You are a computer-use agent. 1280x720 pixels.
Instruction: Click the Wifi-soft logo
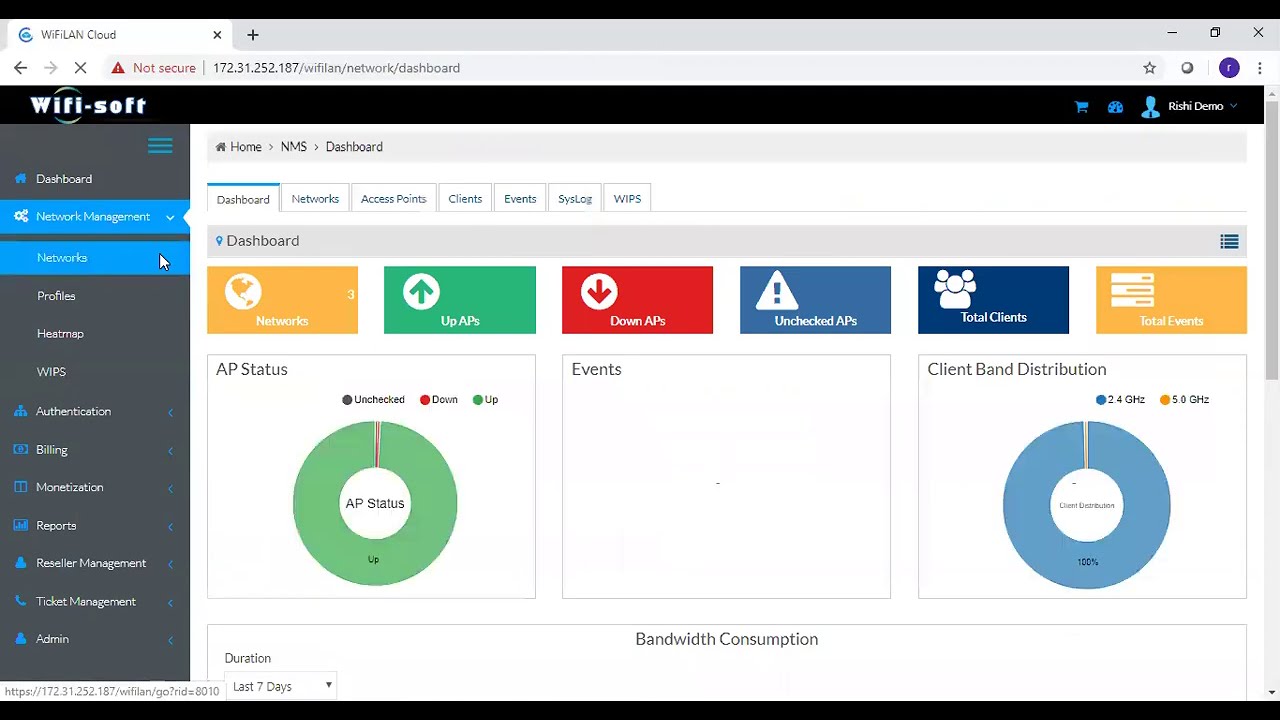88,105
